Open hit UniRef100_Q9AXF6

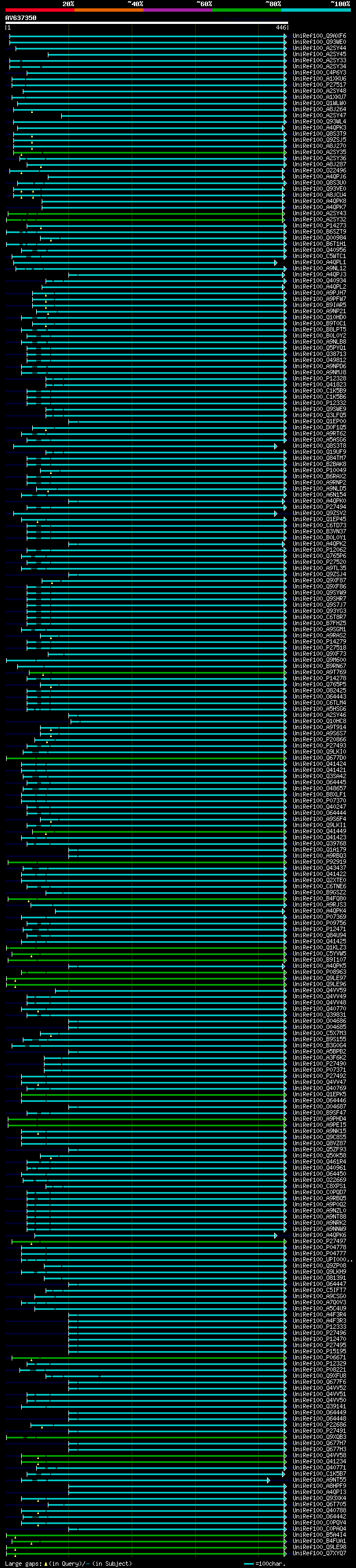point(319,37)
